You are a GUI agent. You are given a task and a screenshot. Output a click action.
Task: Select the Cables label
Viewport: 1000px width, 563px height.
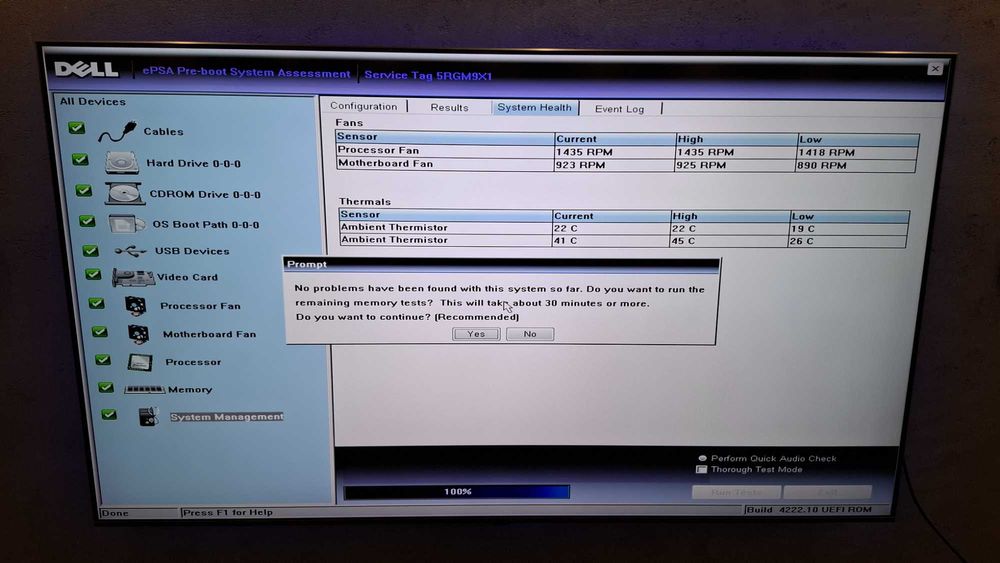point(163,131)
